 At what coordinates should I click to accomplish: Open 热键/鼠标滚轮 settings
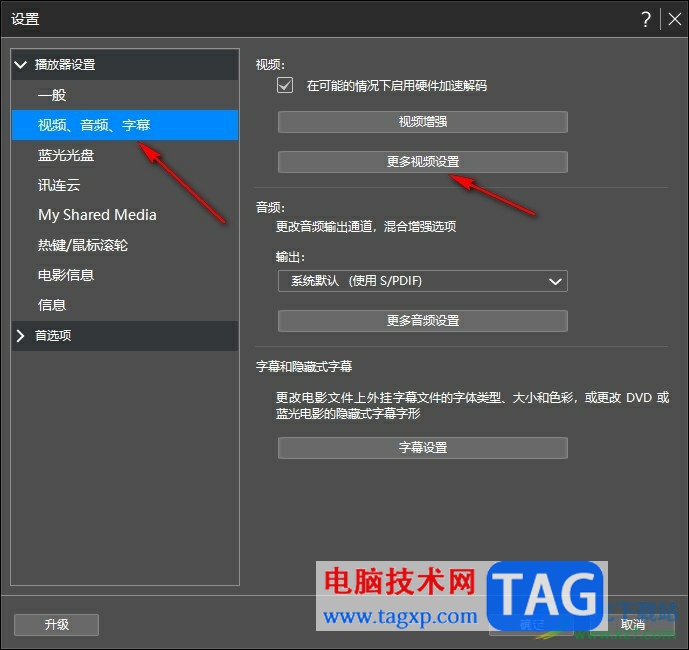point(125,245)
